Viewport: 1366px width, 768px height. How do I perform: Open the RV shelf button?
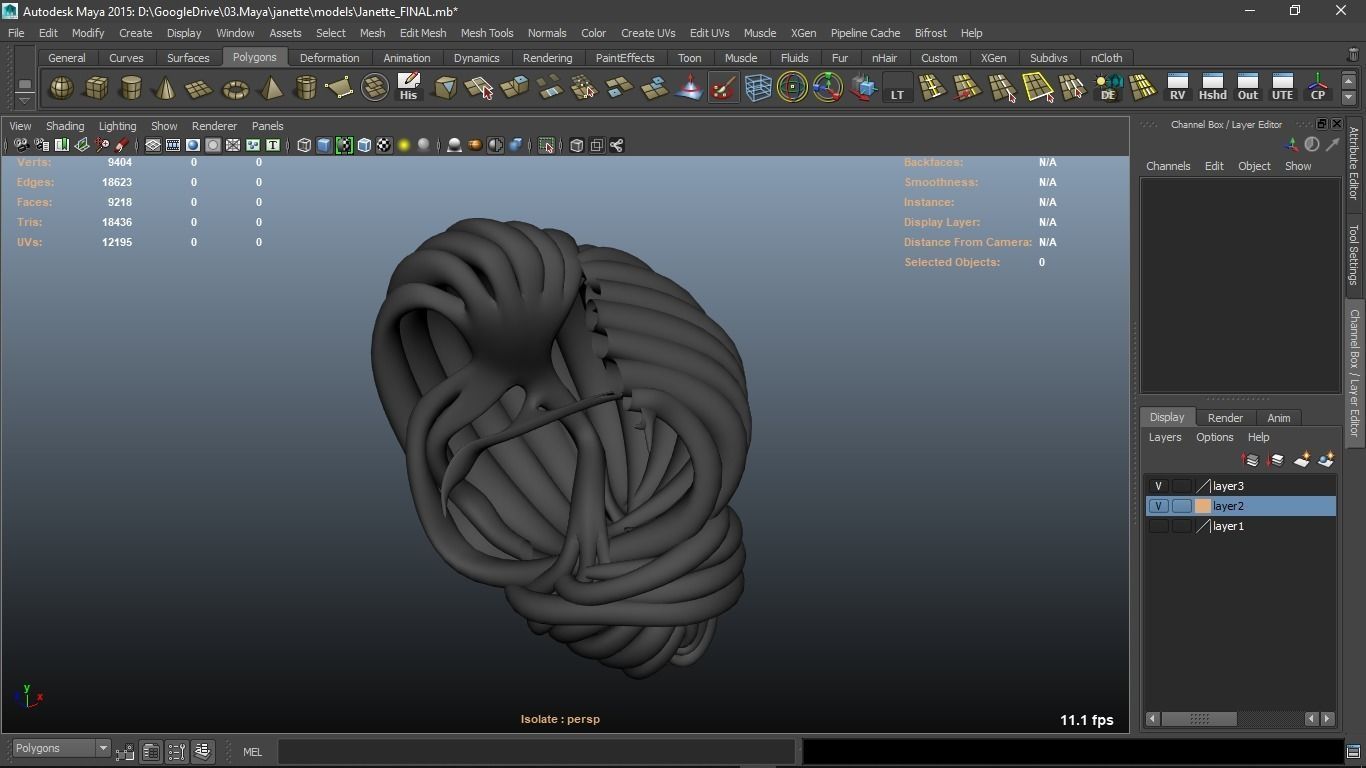click(1178, 88)
